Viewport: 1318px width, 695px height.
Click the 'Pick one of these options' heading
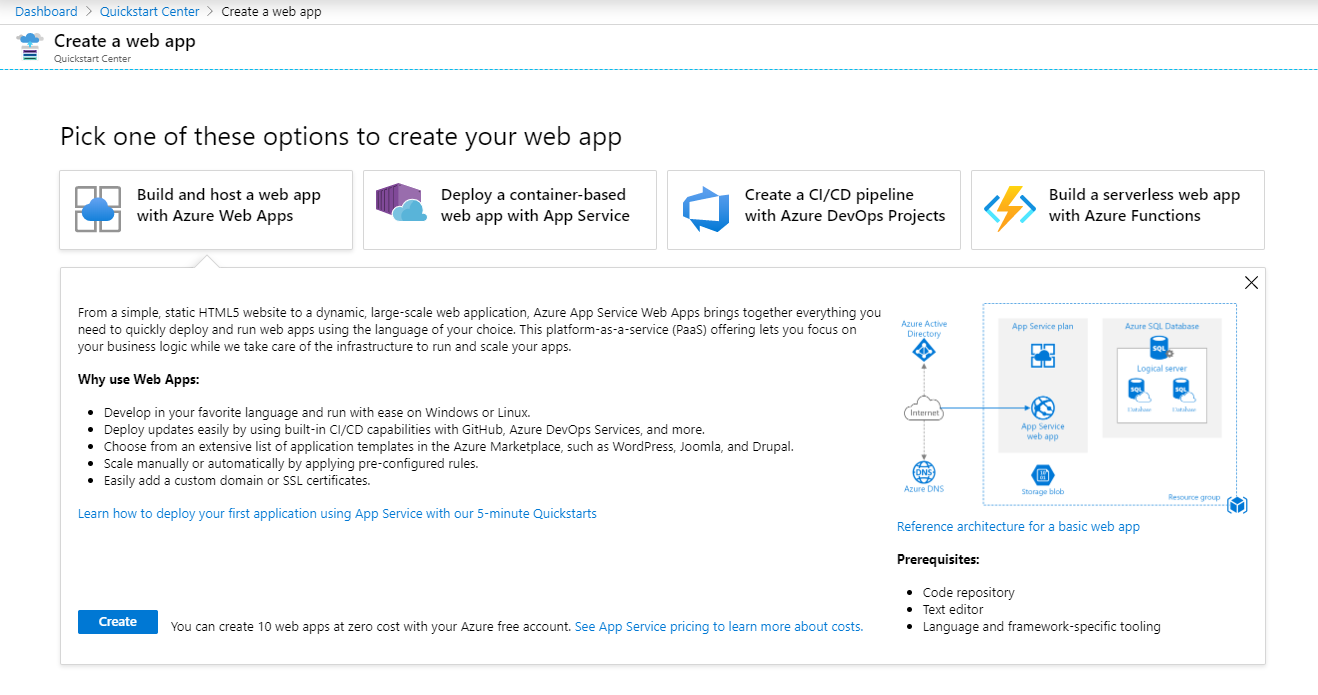[x=341, y=136]
